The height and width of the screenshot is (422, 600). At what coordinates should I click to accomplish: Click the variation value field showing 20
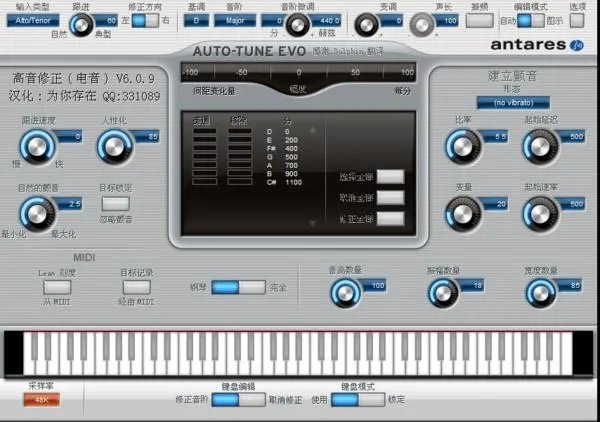coord(495,204)
